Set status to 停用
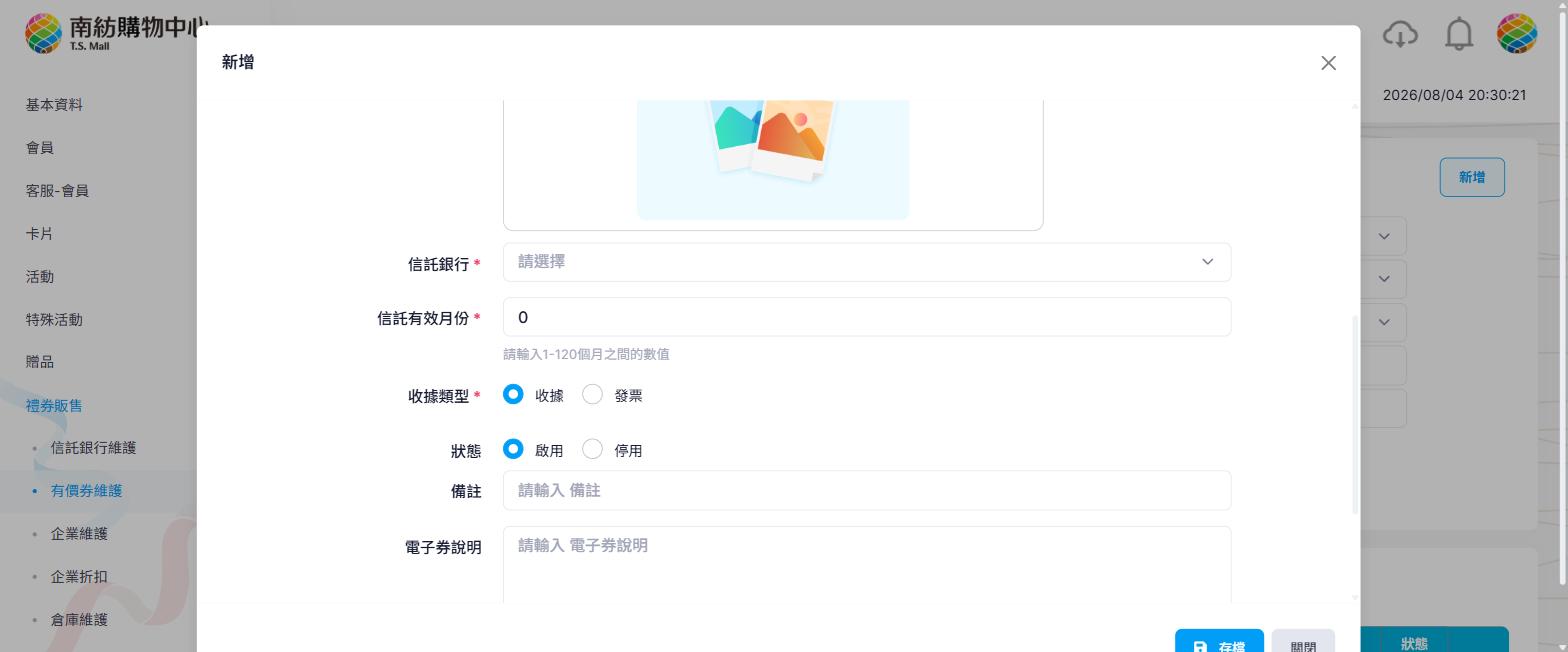This screenshot has width=1568, height=652. [x=592, y=450]
